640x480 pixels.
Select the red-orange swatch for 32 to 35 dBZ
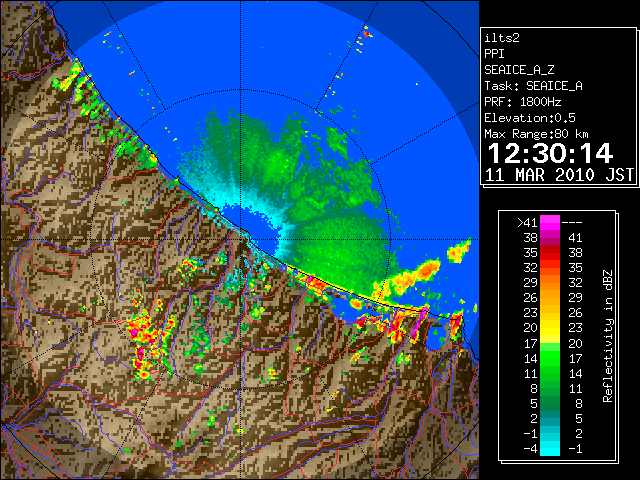point(550,268)
